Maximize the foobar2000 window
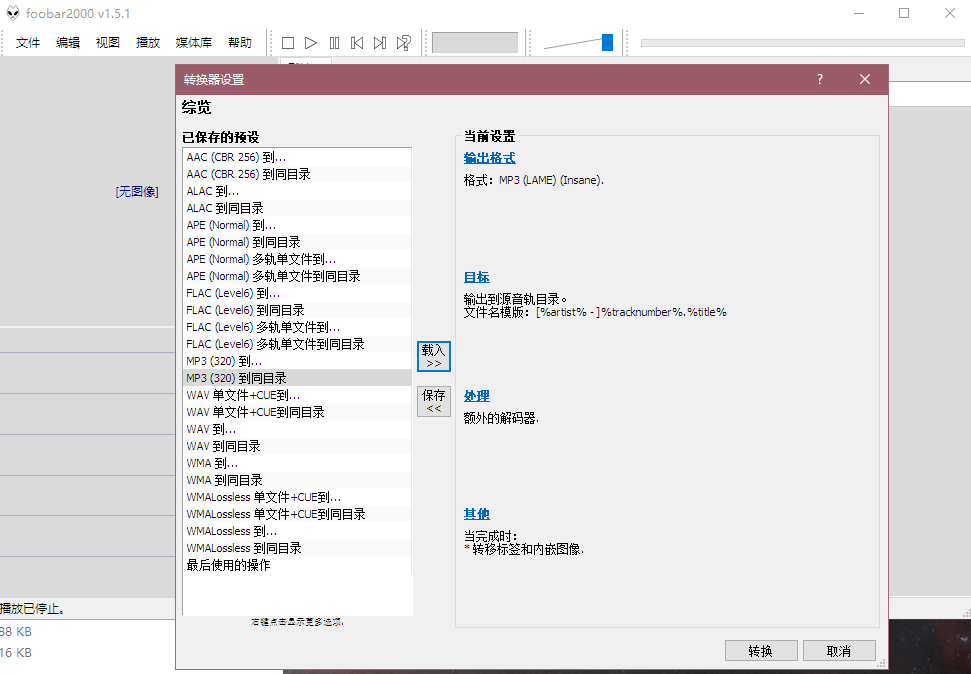Viewport: 971px width, 674px height. click(x=904, y=13)
